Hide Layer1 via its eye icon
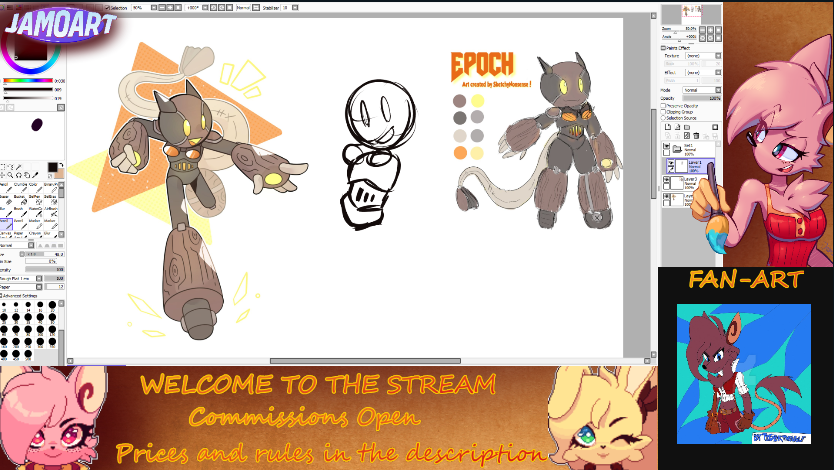Image resolution: width=834 pixels, height=470 pixels. 670,163
